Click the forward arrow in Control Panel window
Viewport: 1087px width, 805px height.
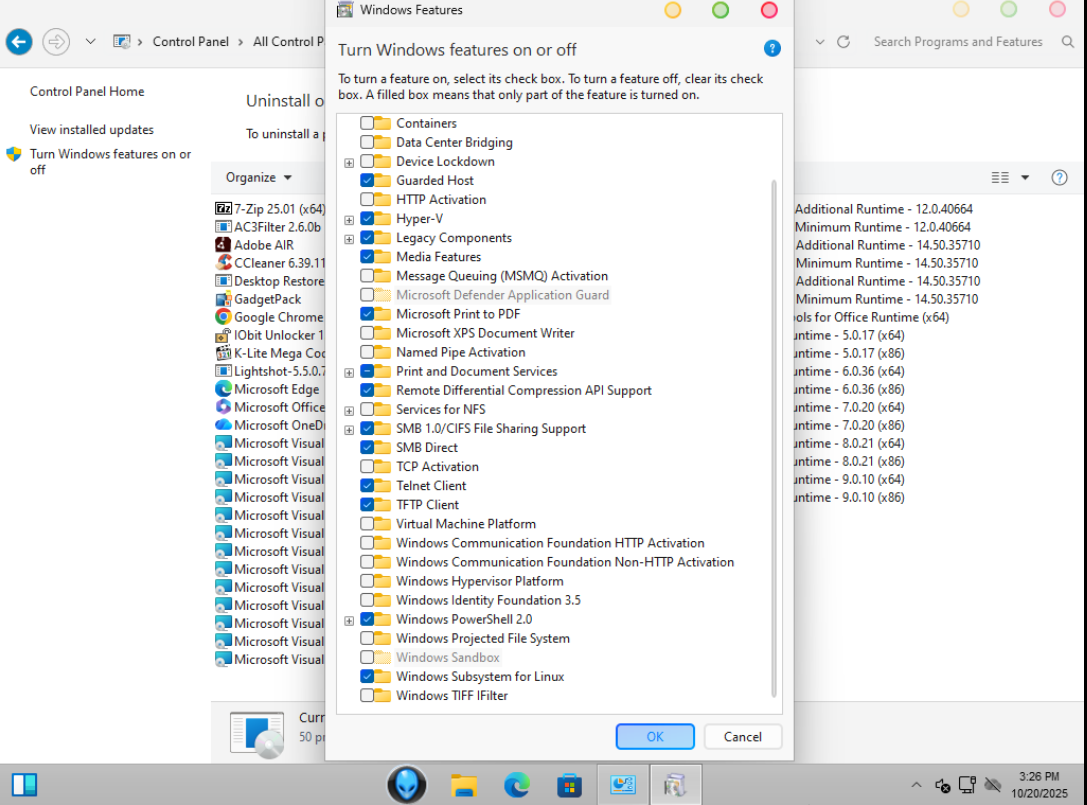(x=56, y=42)
